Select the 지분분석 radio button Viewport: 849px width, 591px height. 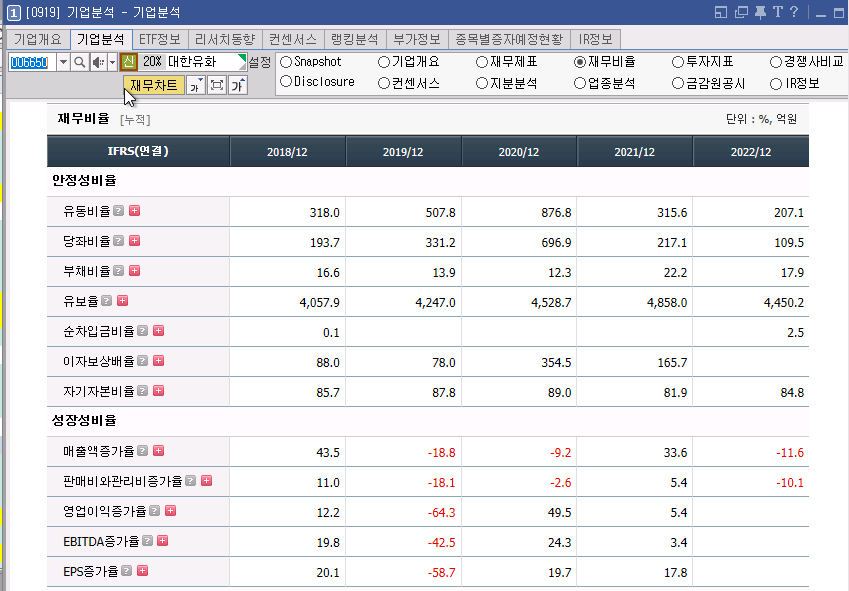[x=482, y=83]
